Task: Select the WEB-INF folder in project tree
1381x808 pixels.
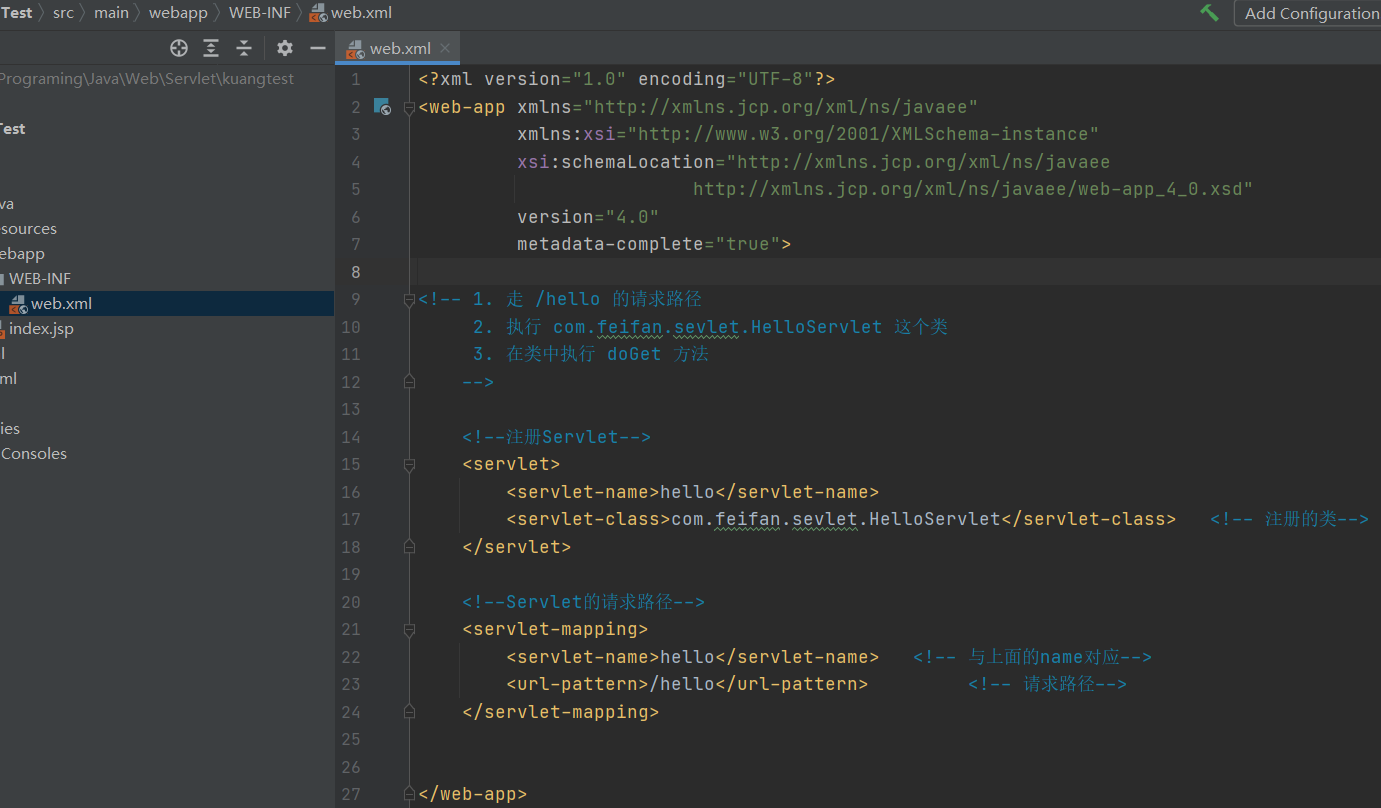Action: (40, 279)
